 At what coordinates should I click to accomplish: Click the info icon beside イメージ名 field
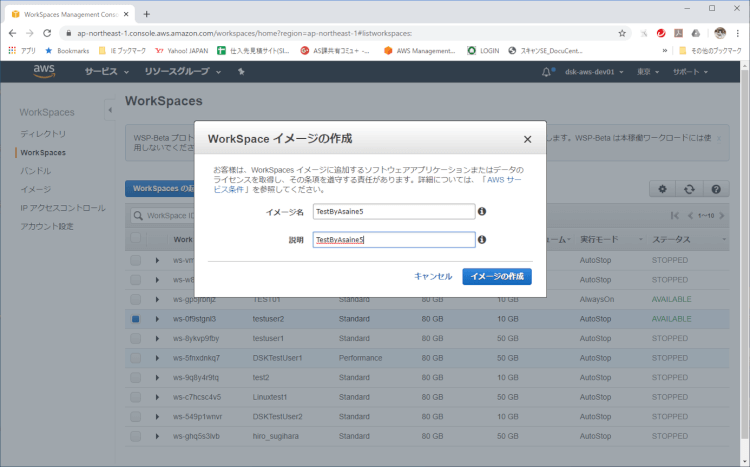tap(482, 212)
